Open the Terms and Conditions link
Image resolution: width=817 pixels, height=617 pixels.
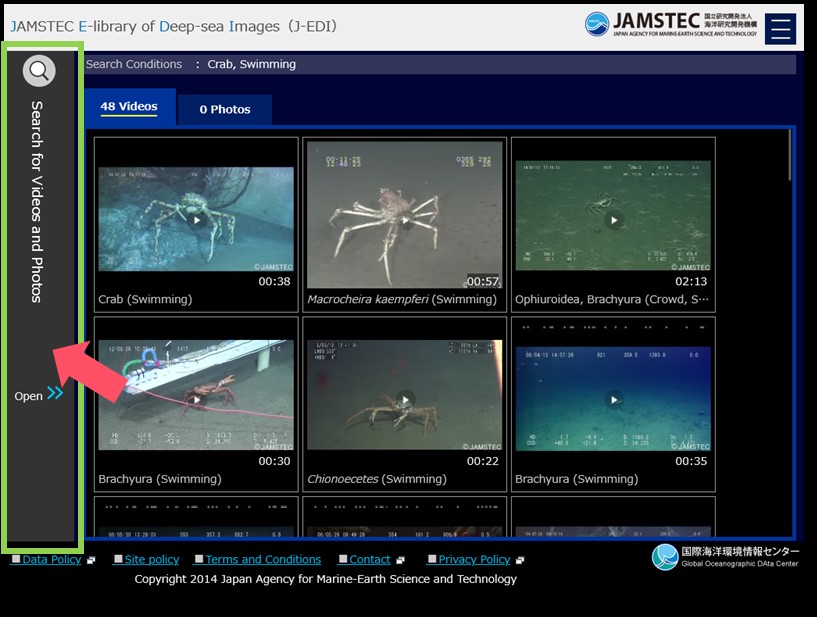(263, 559)
